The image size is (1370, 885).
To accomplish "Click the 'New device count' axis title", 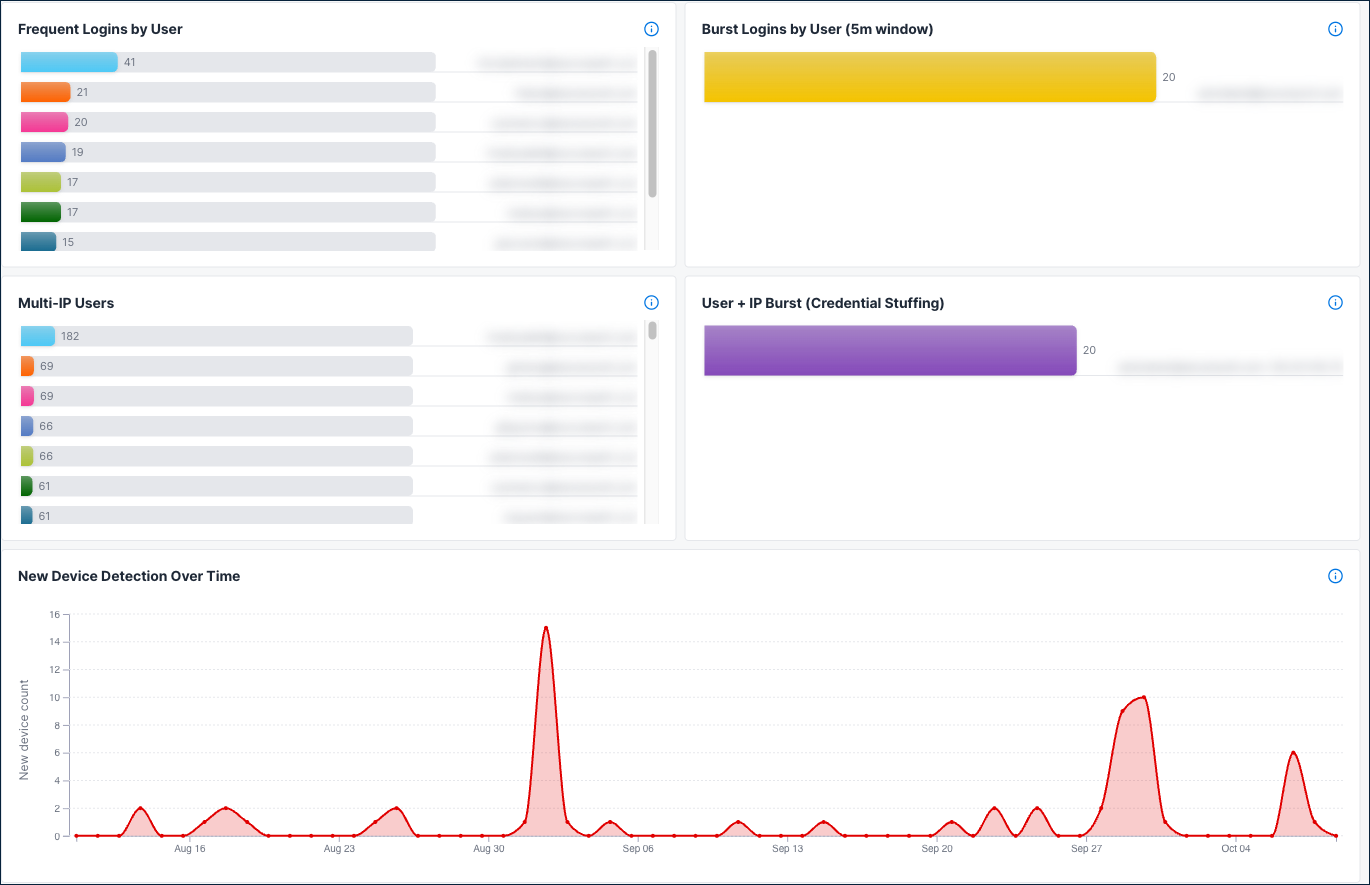I will [24, 730].
